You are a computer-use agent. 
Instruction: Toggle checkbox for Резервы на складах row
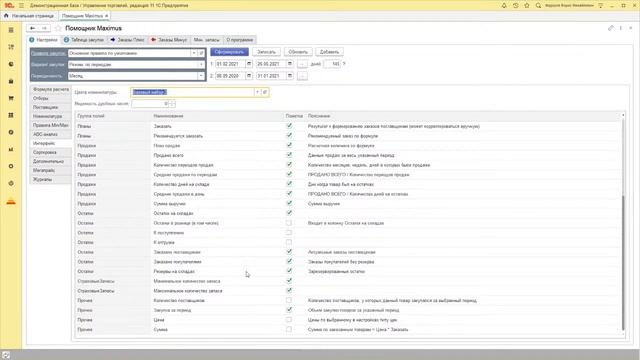pos(289,271)
